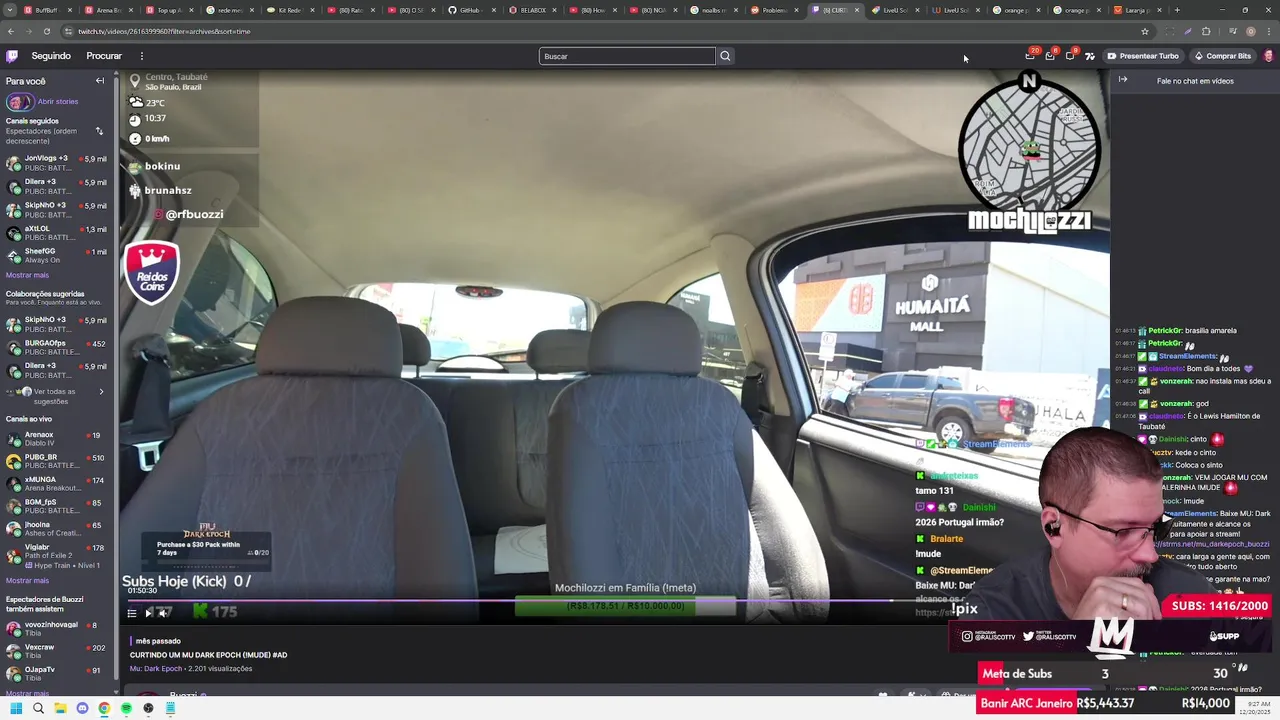Click the Presentear Turbo button

click(x=1143, y=56)
